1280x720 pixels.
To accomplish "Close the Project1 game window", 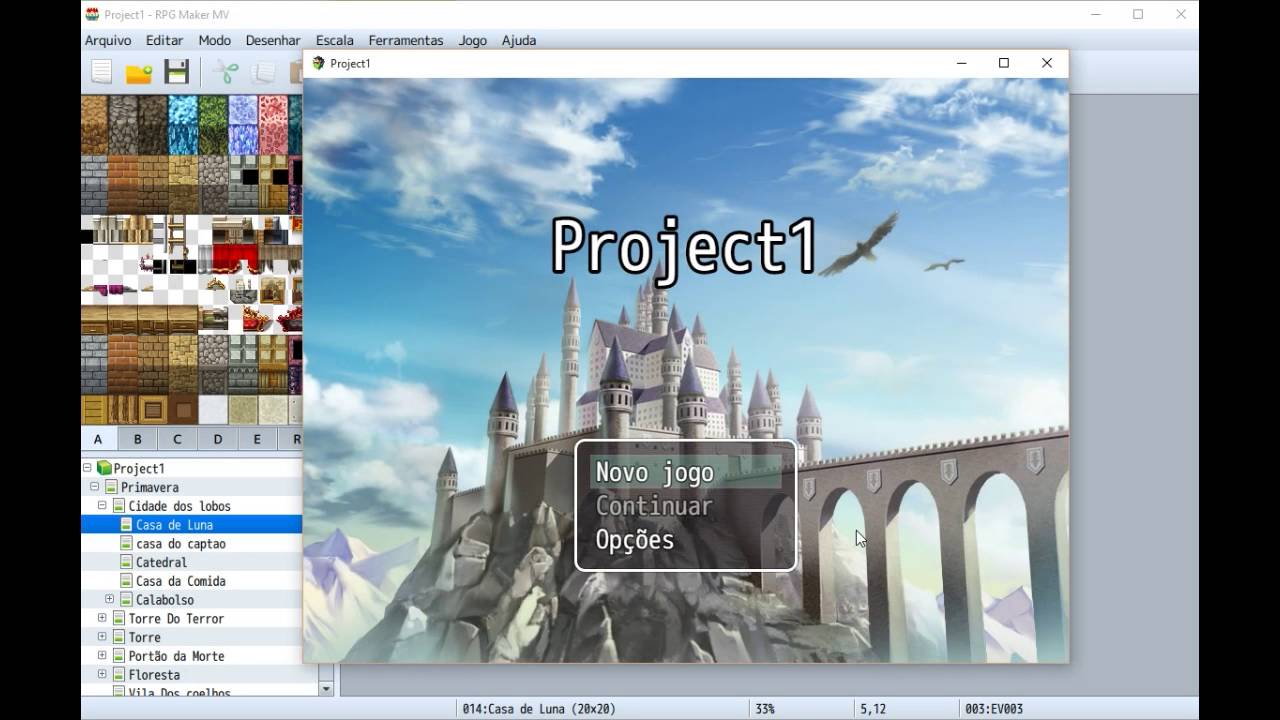I will point(1047,63).
